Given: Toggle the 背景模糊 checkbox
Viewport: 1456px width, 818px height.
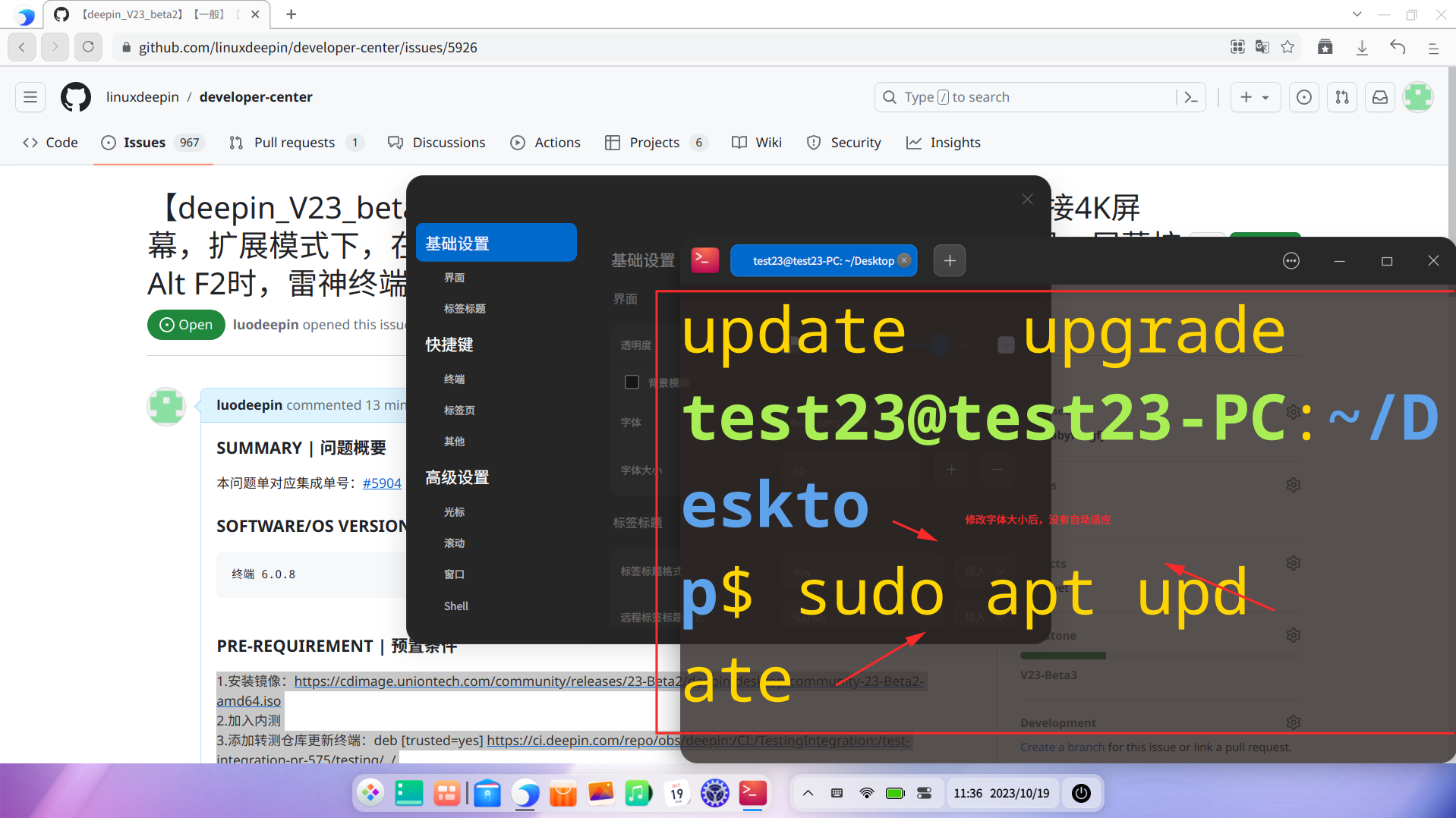Looking at the screenshot, I should click(x=632, y=382).
